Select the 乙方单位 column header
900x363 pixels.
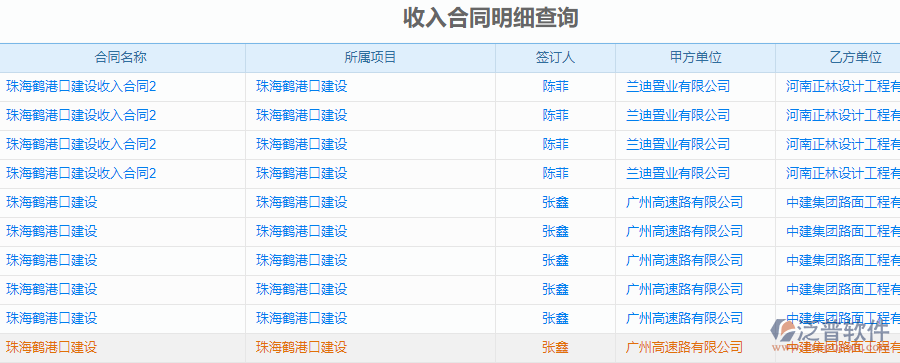838,57
